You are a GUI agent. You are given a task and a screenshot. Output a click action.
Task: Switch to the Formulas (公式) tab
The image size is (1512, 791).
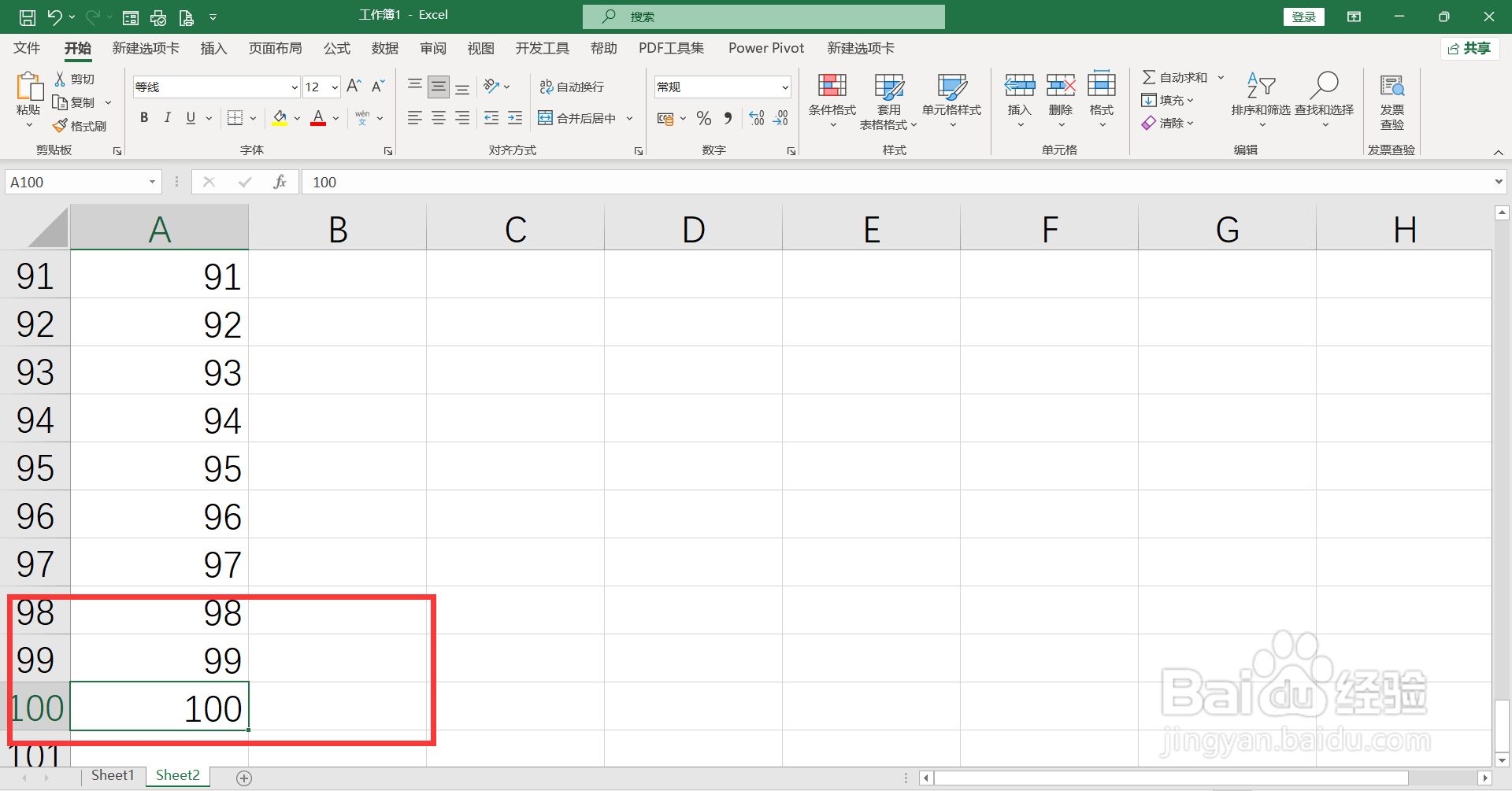coord(336,48)
